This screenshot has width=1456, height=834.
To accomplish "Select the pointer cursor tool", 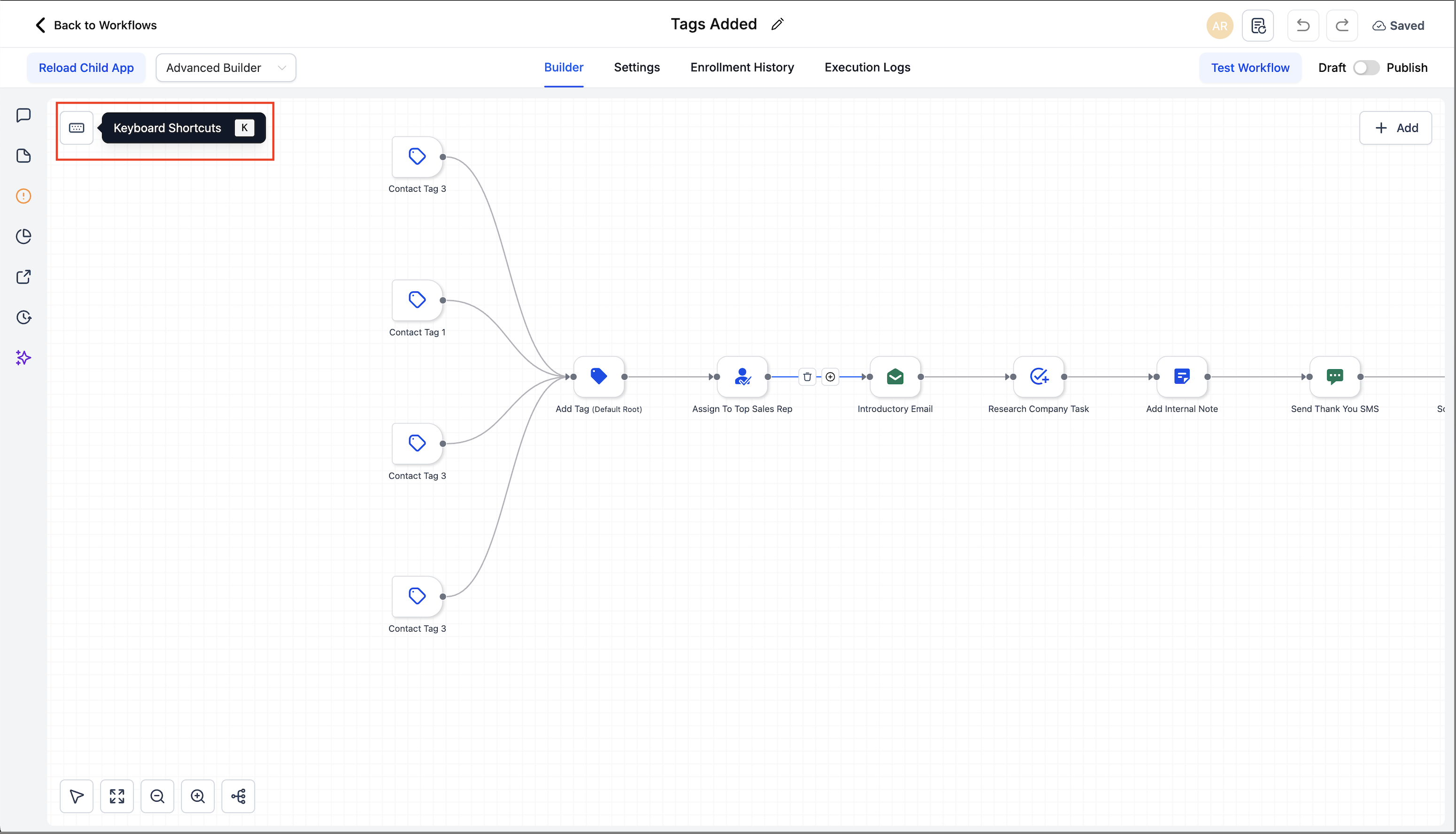I will 76,795.
